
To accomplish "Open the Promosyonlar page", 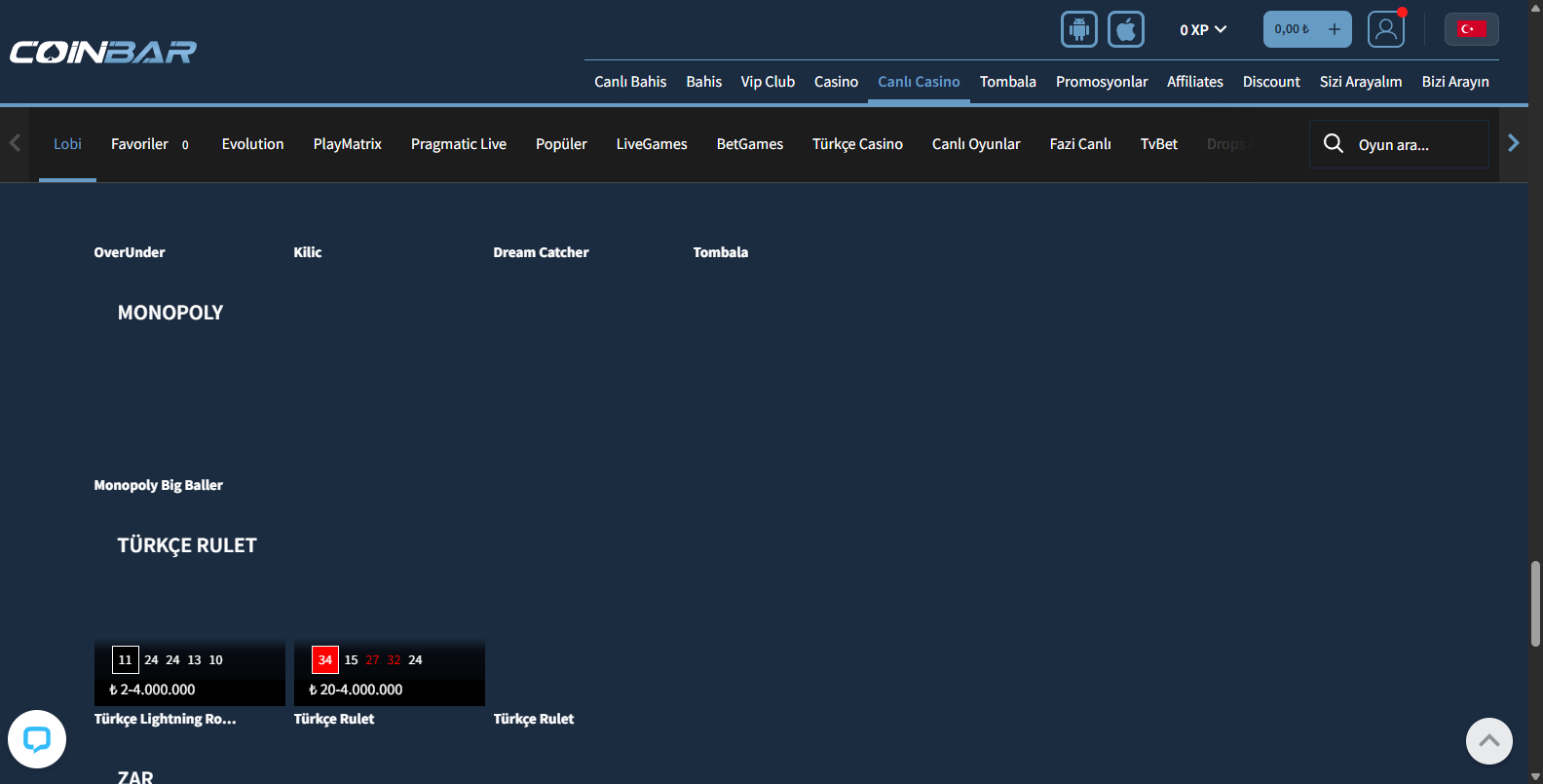I will pos(1102,82).
